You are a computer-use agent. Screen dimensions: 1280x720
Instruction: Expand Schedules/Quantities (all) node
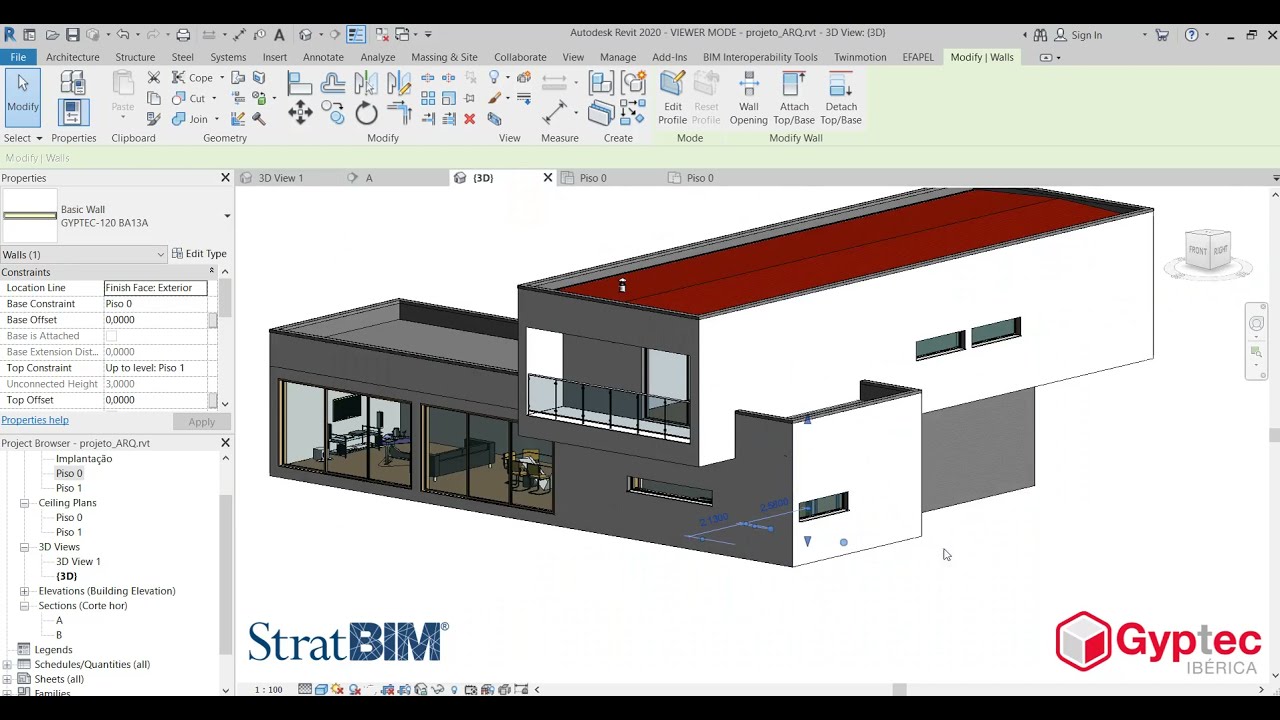(x=7, y=664)
